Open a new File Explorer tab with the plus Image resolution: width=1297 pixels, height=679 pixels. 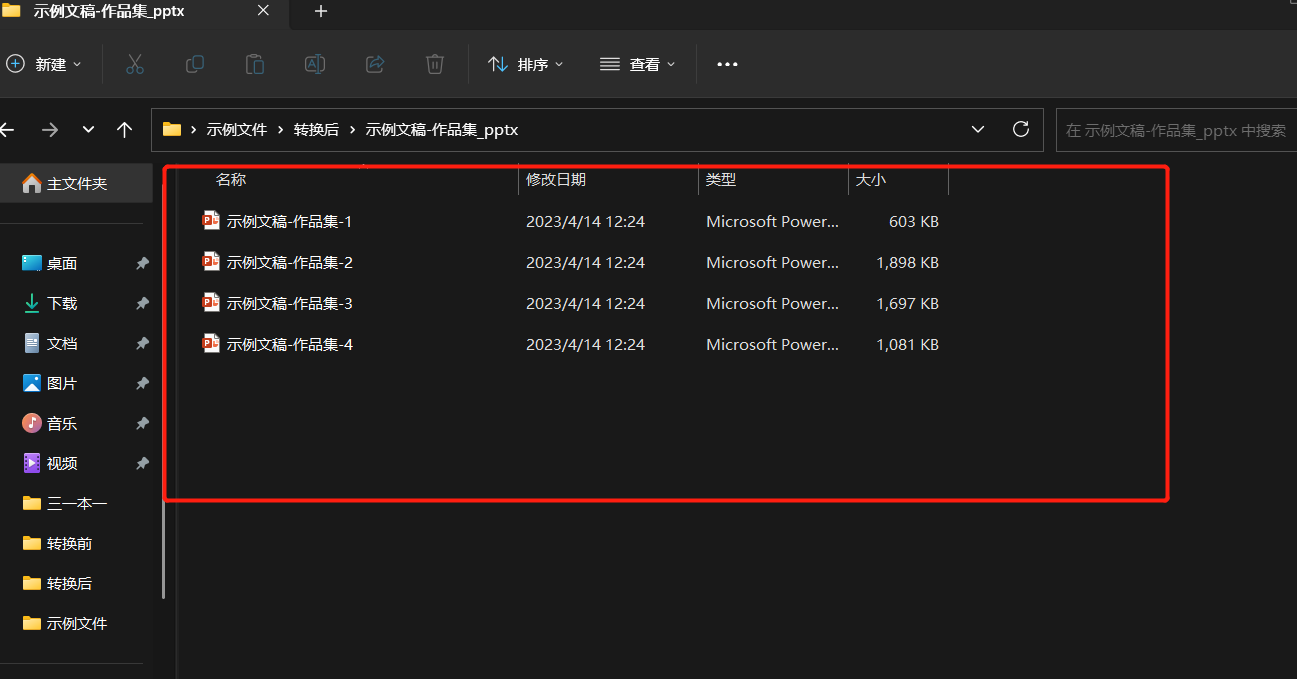pyautogui.click(x=320, y=12)
